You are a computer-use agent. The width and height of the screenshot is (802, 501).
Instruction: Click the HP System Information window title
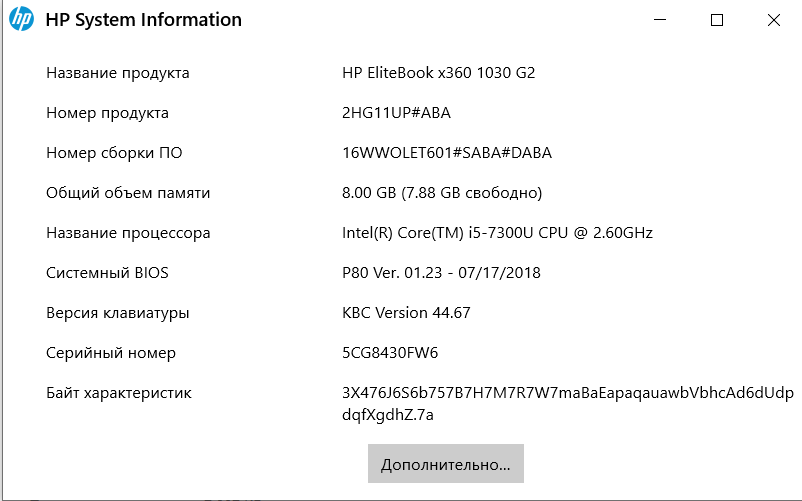(x=143, y=20)
